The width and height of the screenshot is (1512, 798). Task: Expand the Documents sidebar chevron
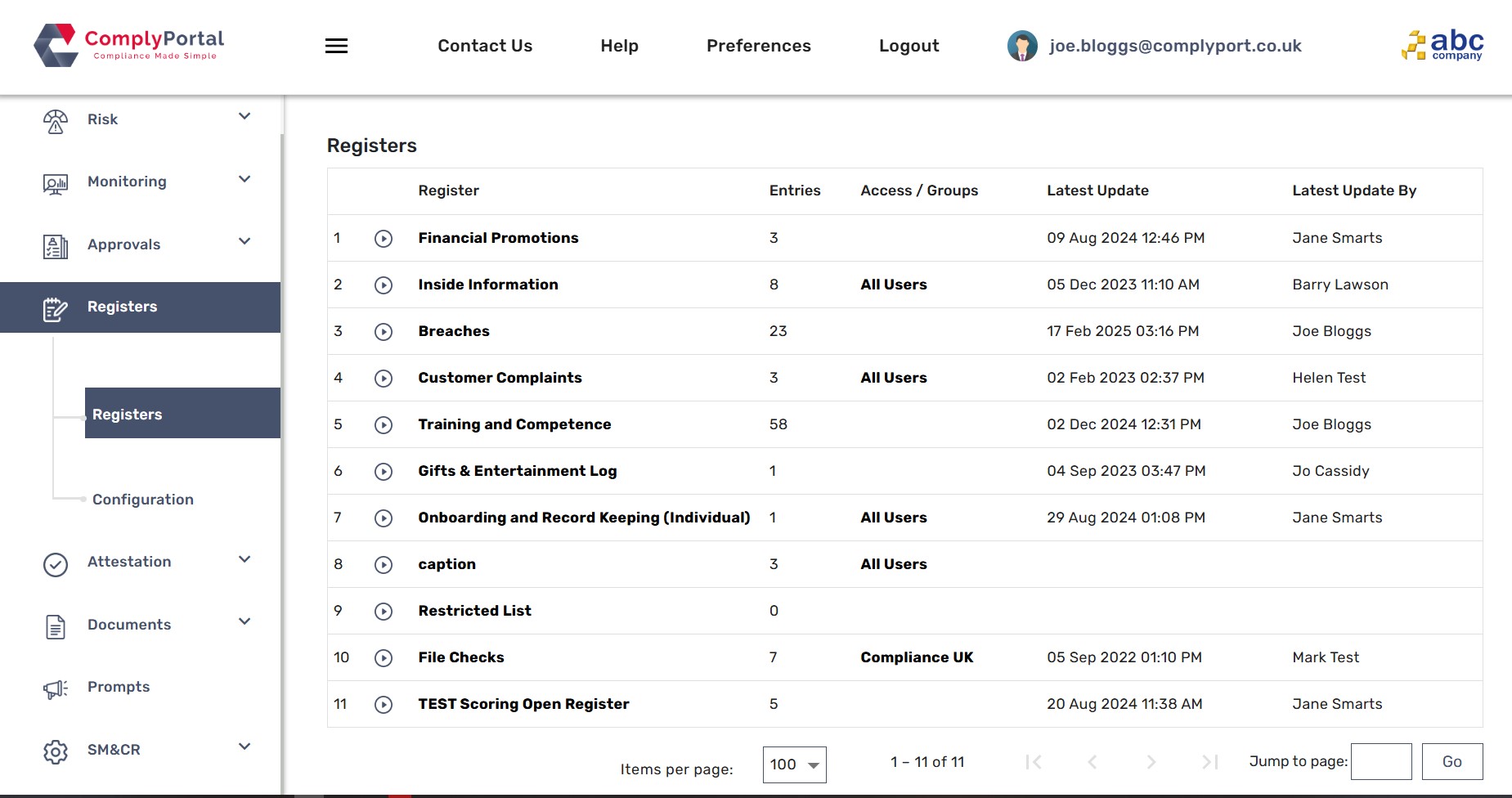[x=244, y=622]
